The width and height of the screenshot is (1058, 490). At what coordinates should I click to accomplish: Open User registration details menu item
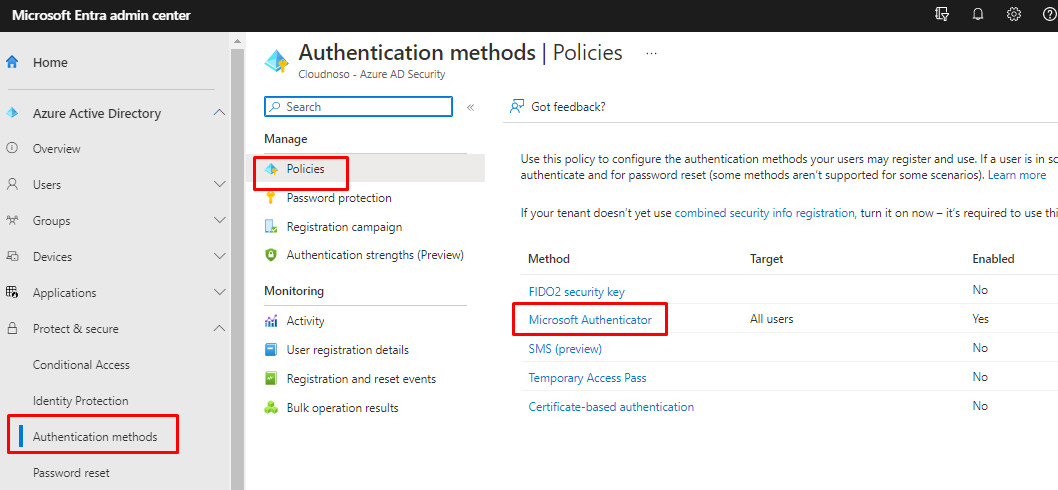click(x=347, y=350)
